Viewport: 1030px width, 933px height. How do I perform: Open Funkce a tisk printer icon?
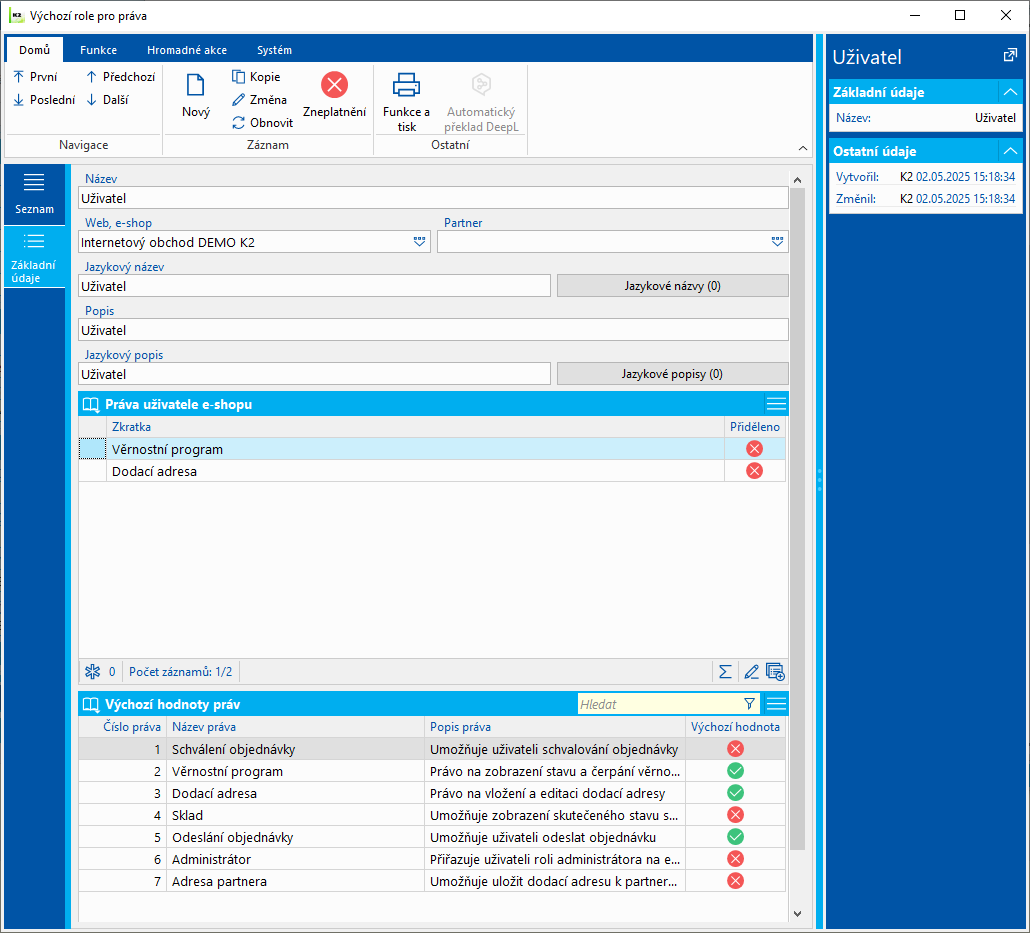coord(406,85)
